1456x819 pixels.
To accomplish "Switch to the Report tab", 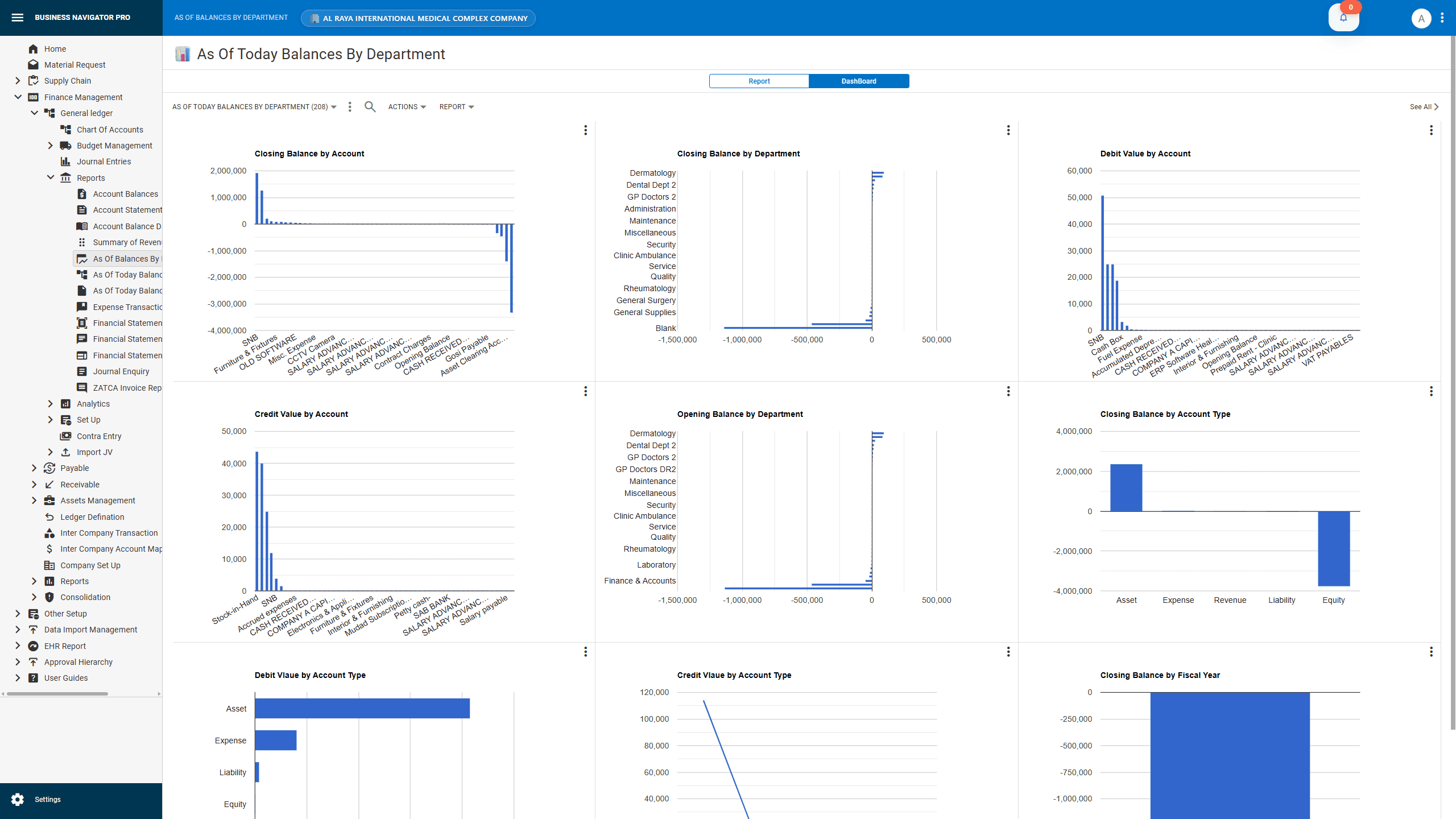I will [x=759, y=81].
